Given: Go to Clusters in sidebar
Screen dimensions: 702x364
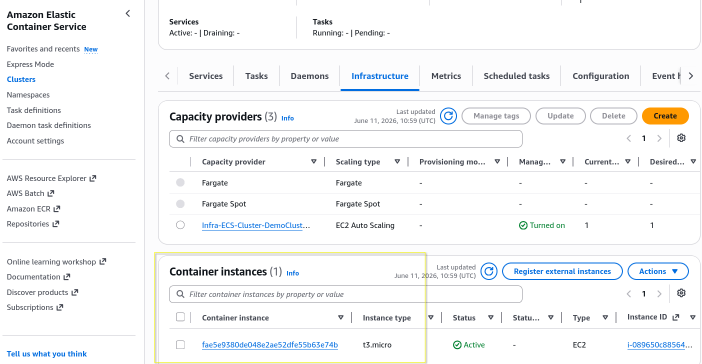Looking at the screenshot, I should click(21, 79).
